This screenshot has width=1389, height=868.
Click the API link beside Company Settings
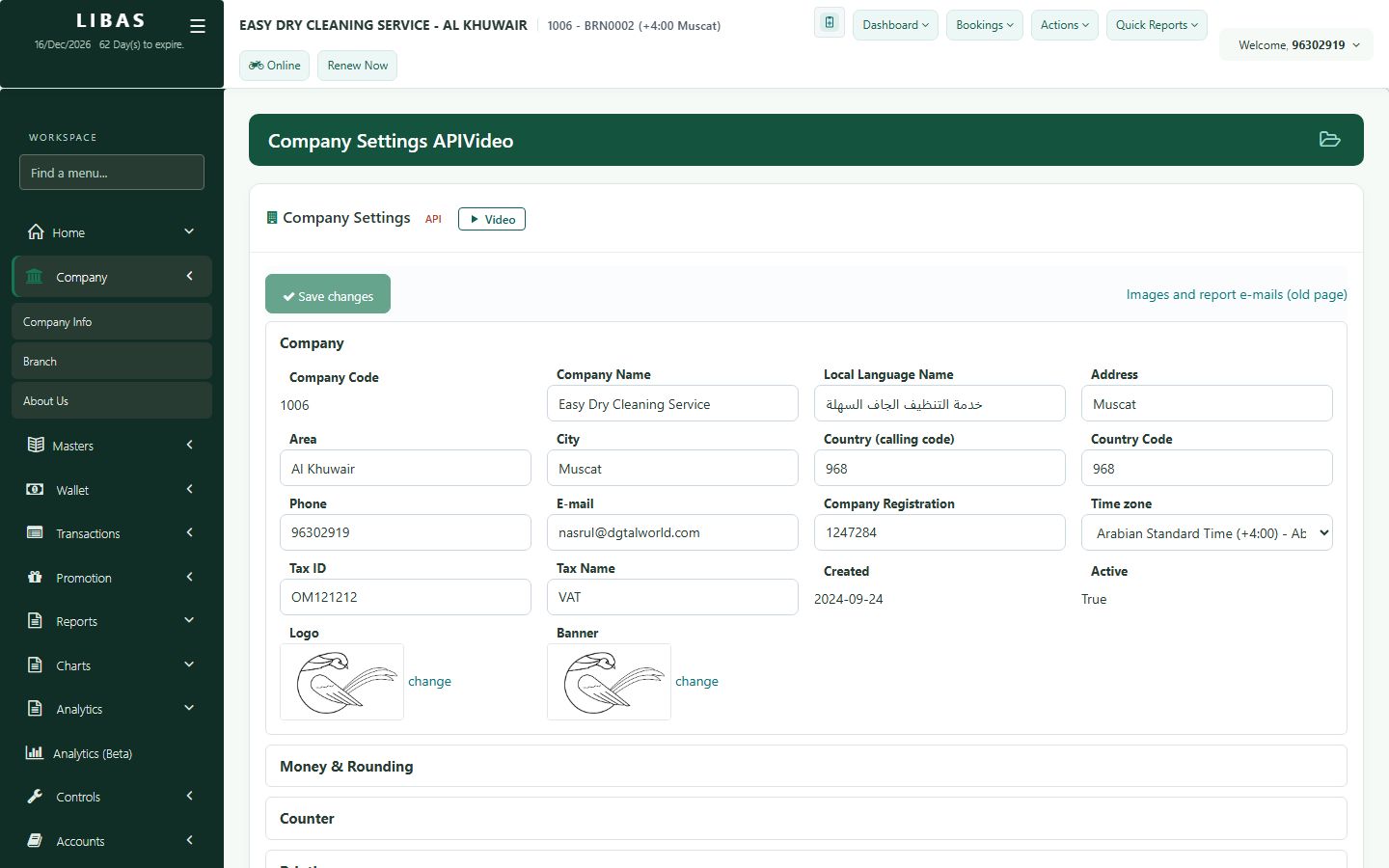coord(433,219)
